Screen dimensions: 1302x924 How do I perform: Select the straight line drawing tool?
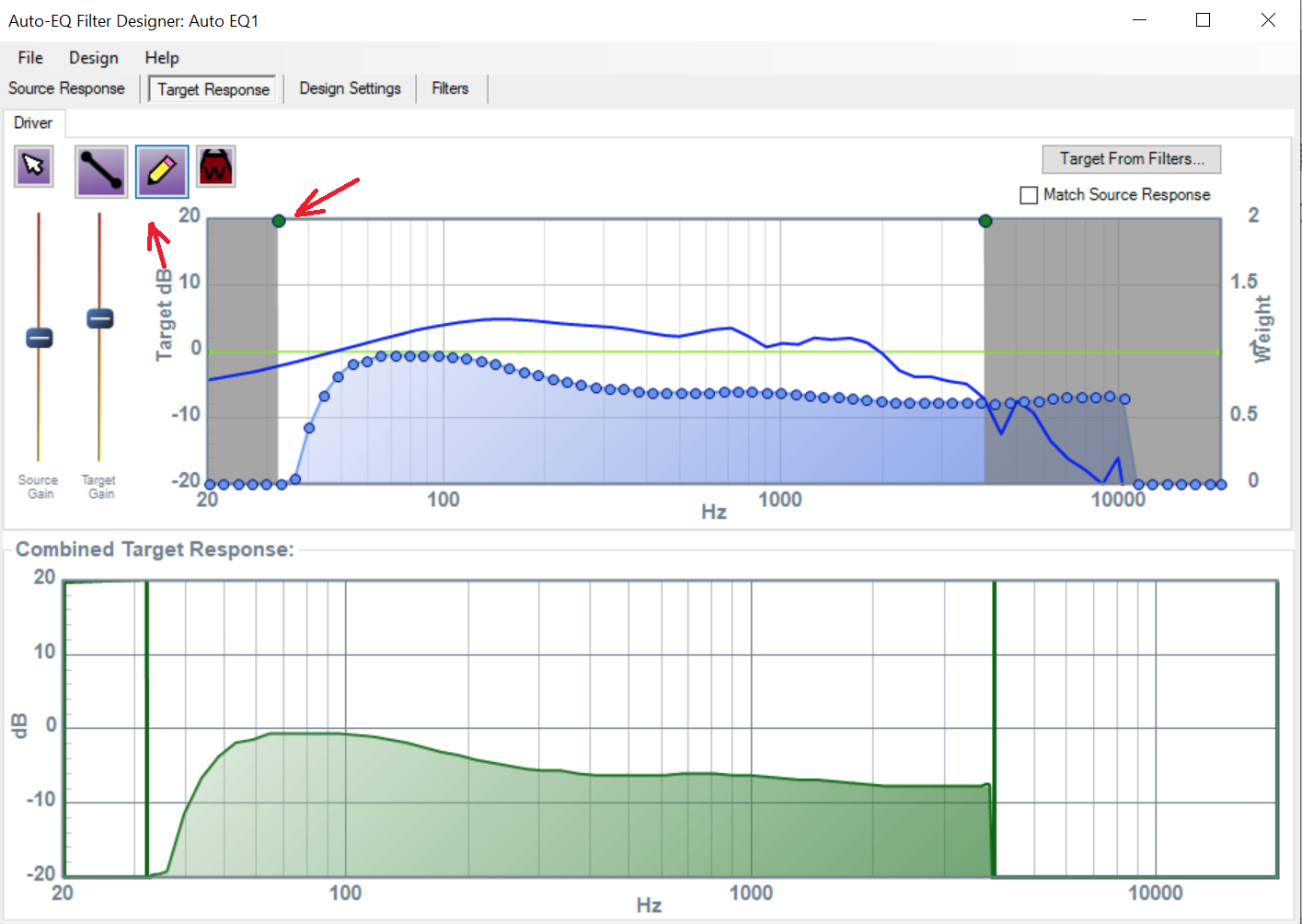pyautogui.click(x=101, y=171)
